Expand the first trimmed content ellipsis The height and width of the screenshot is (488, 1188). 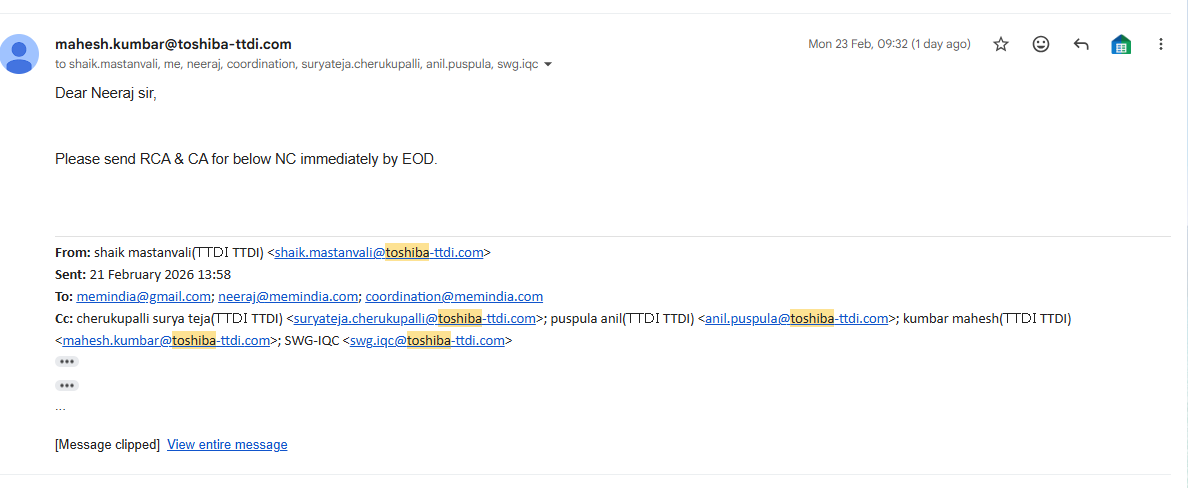tap(67, 362)
